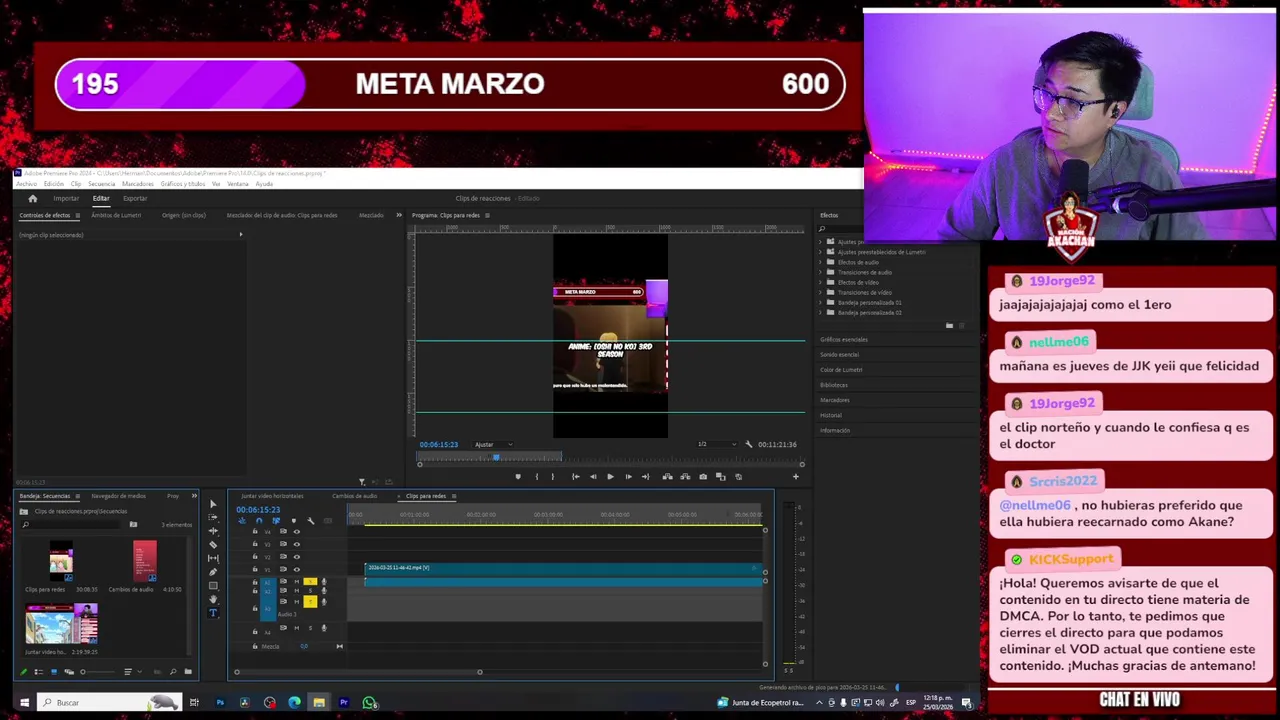Toggle V4 track eye visibility
The width and height of the screenshot is (1280, 720).
[296, 532]
